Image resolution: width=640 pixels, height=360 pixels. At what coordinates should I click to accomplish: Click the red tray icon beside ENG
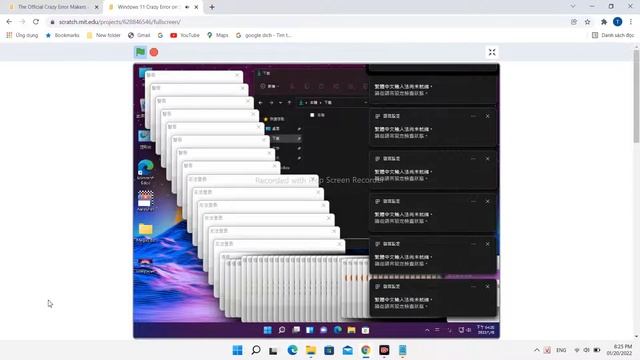click(x=547, y=350)
